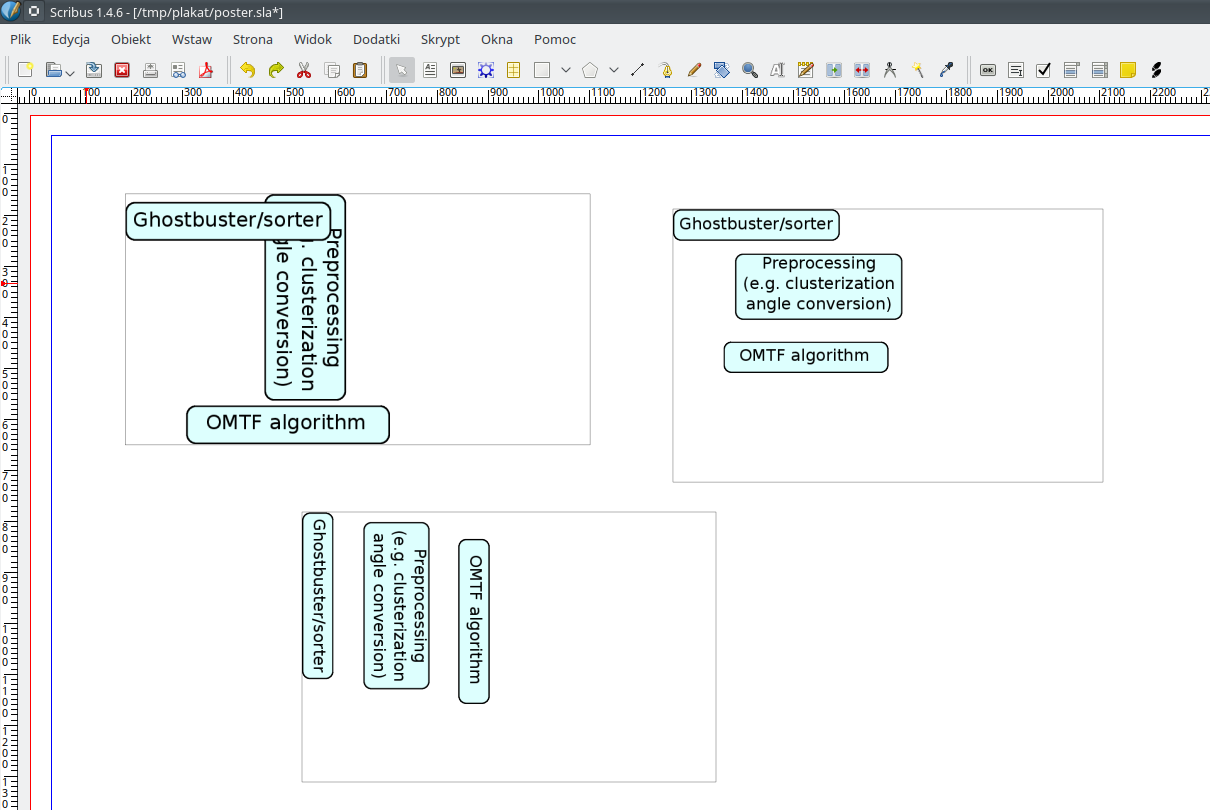Activate the Select Item arrow tool
The height and width of the screenshot is (810, 1210).
point(401,70)
